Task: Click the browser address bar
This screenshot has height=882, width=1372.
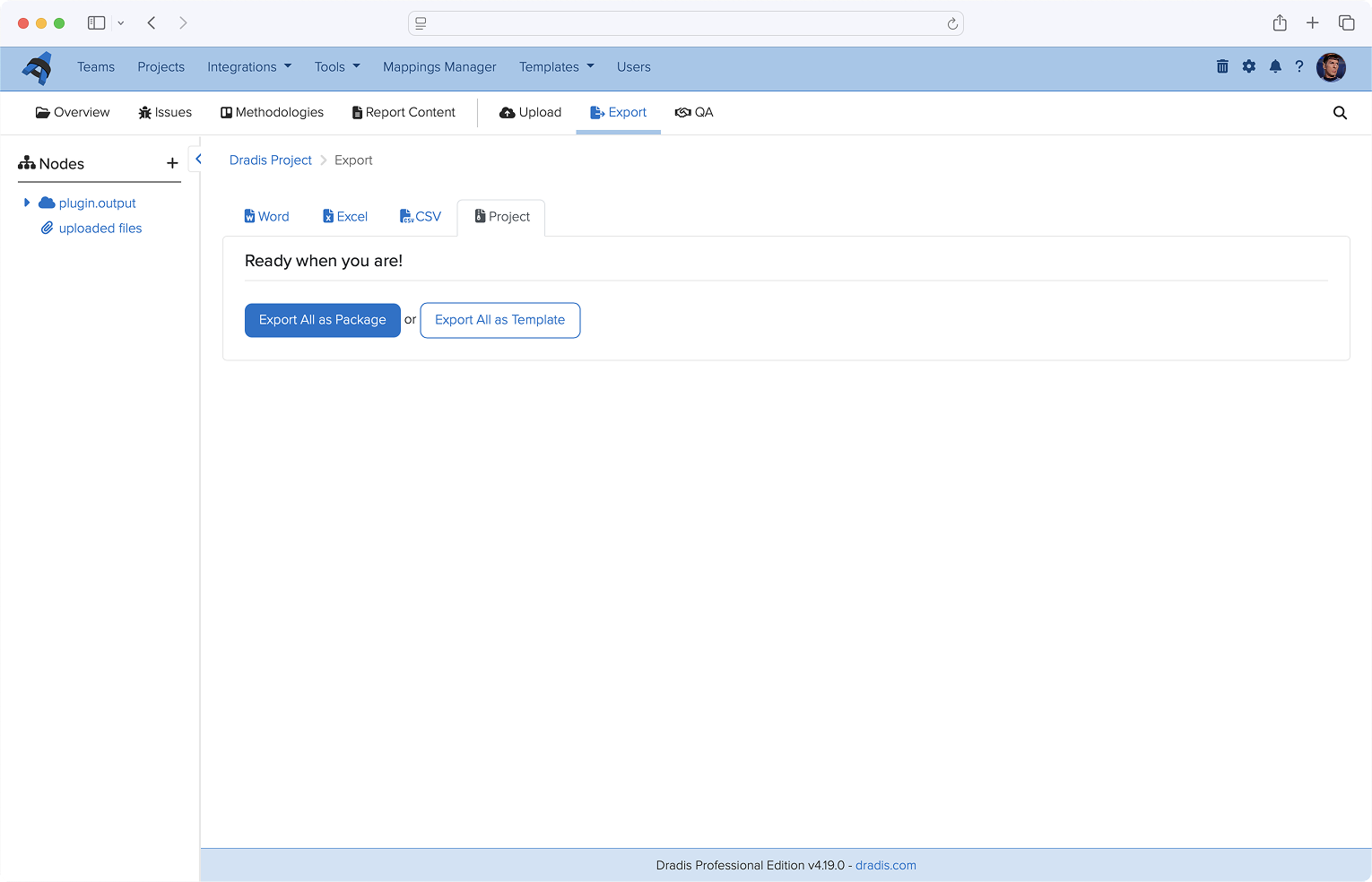Action: click(x=686, y=23)
